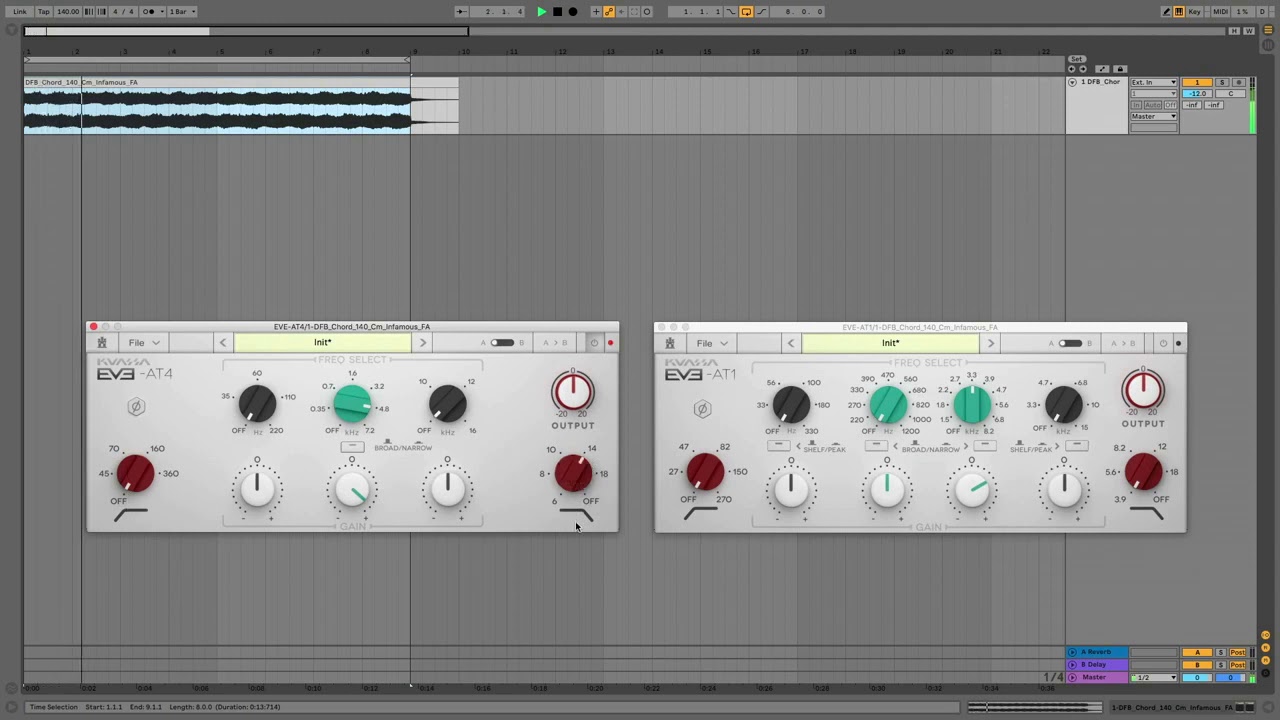Toggle the computer MIDI keyboard icon
The width and height of the screenshot is (1280, 720).
coord(1179,12)
